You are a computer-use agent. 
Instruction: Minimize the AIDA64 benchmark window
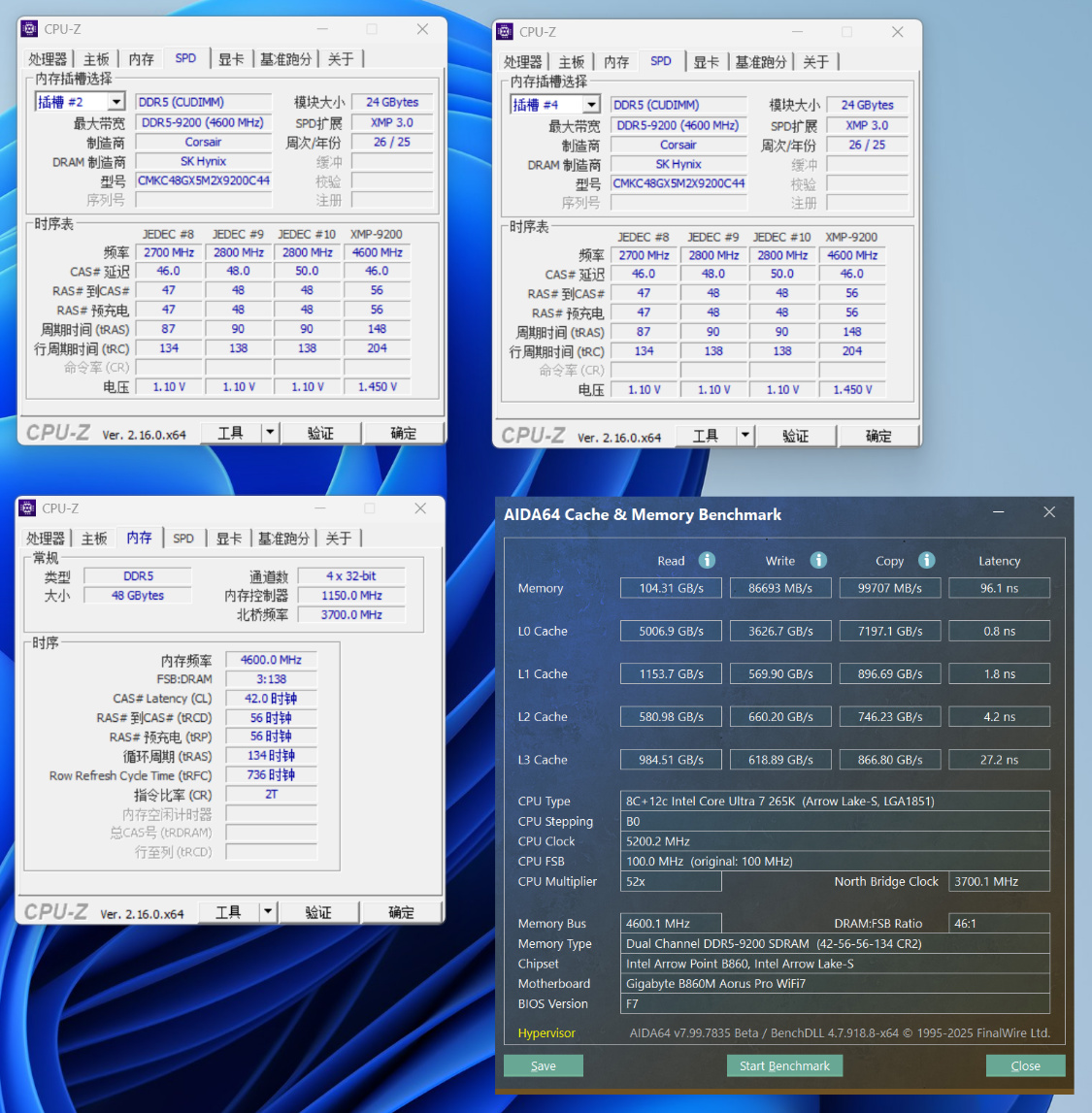(998, 512)
